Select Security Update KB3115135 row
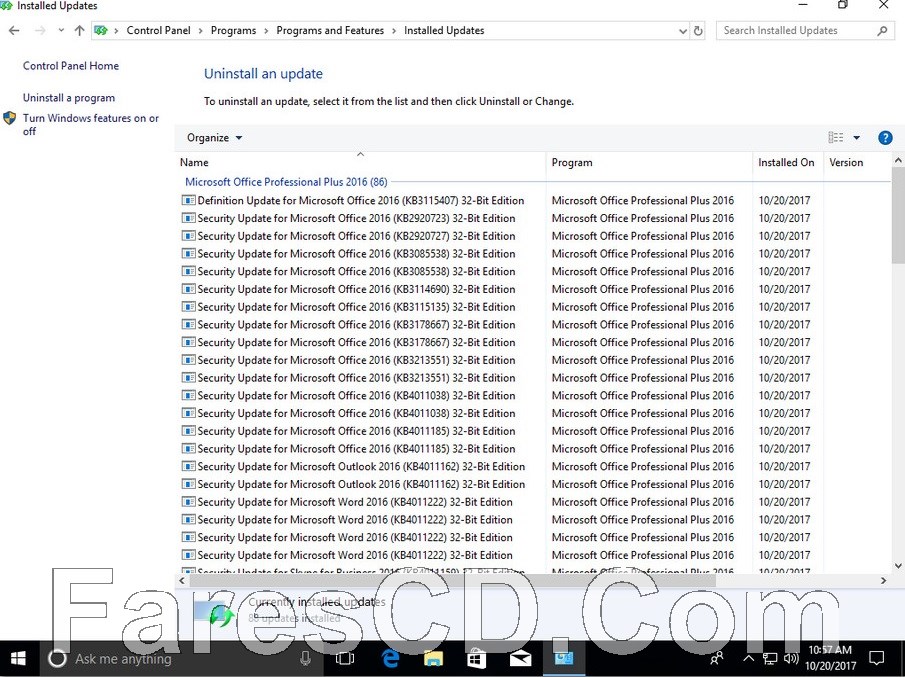 click(x=535, y=307)
